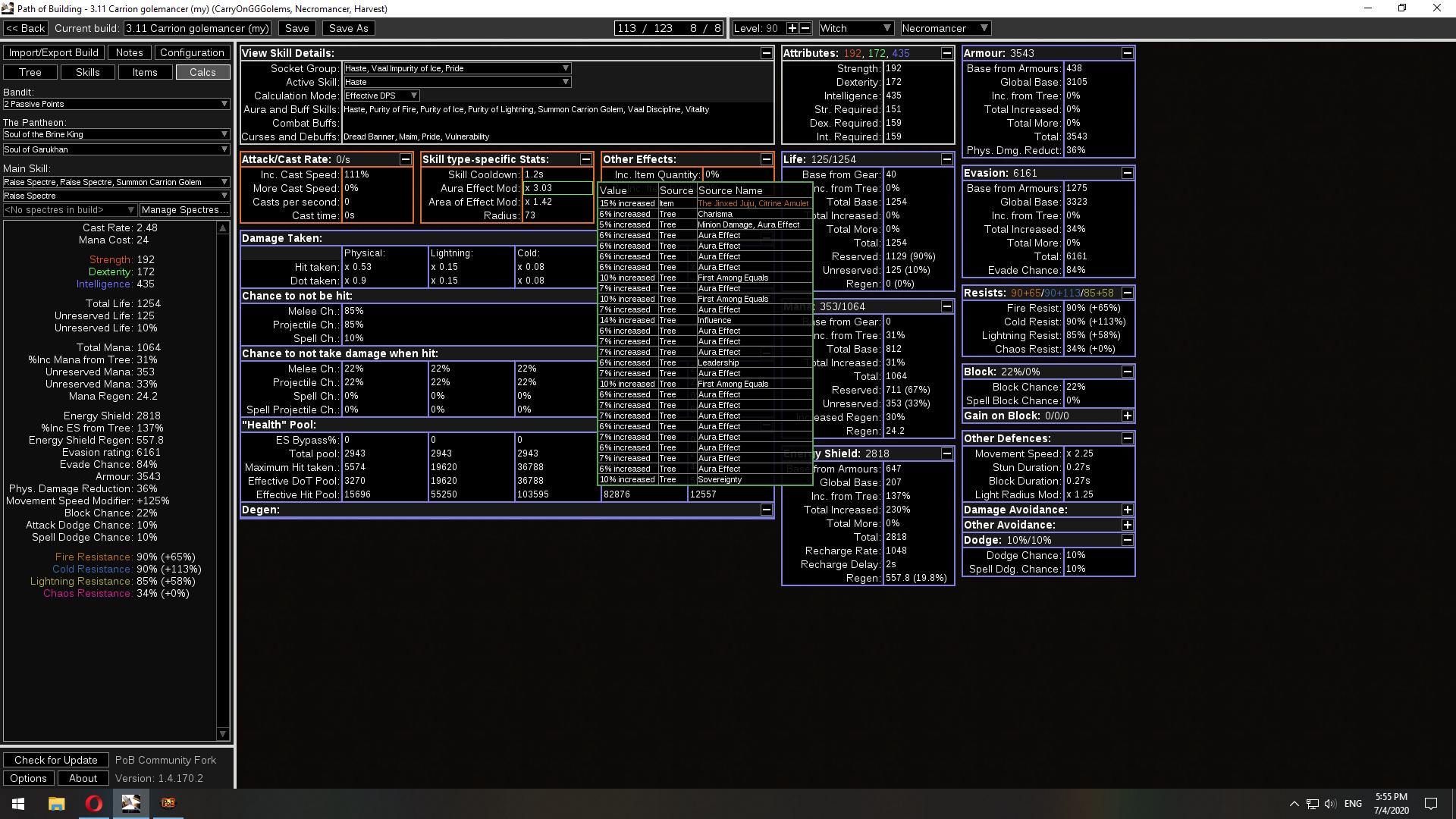Open the Witch class dropdown
Image resolution: width=1456 pixels, height=819 pixels.
point(855,28)
